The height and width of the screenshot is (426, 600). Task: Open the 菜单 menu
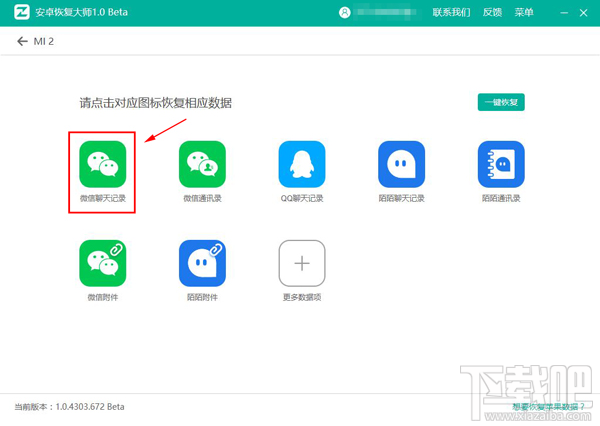(x=524, y=13)
